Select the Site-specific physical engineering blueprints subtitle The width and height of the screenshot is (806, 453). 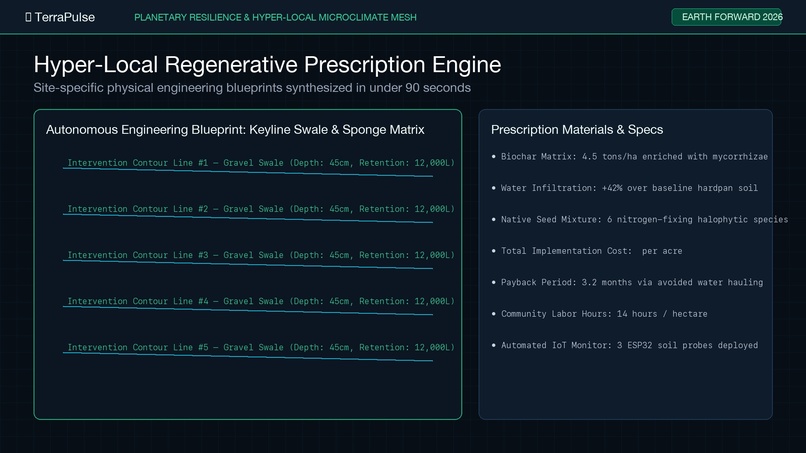252,88
